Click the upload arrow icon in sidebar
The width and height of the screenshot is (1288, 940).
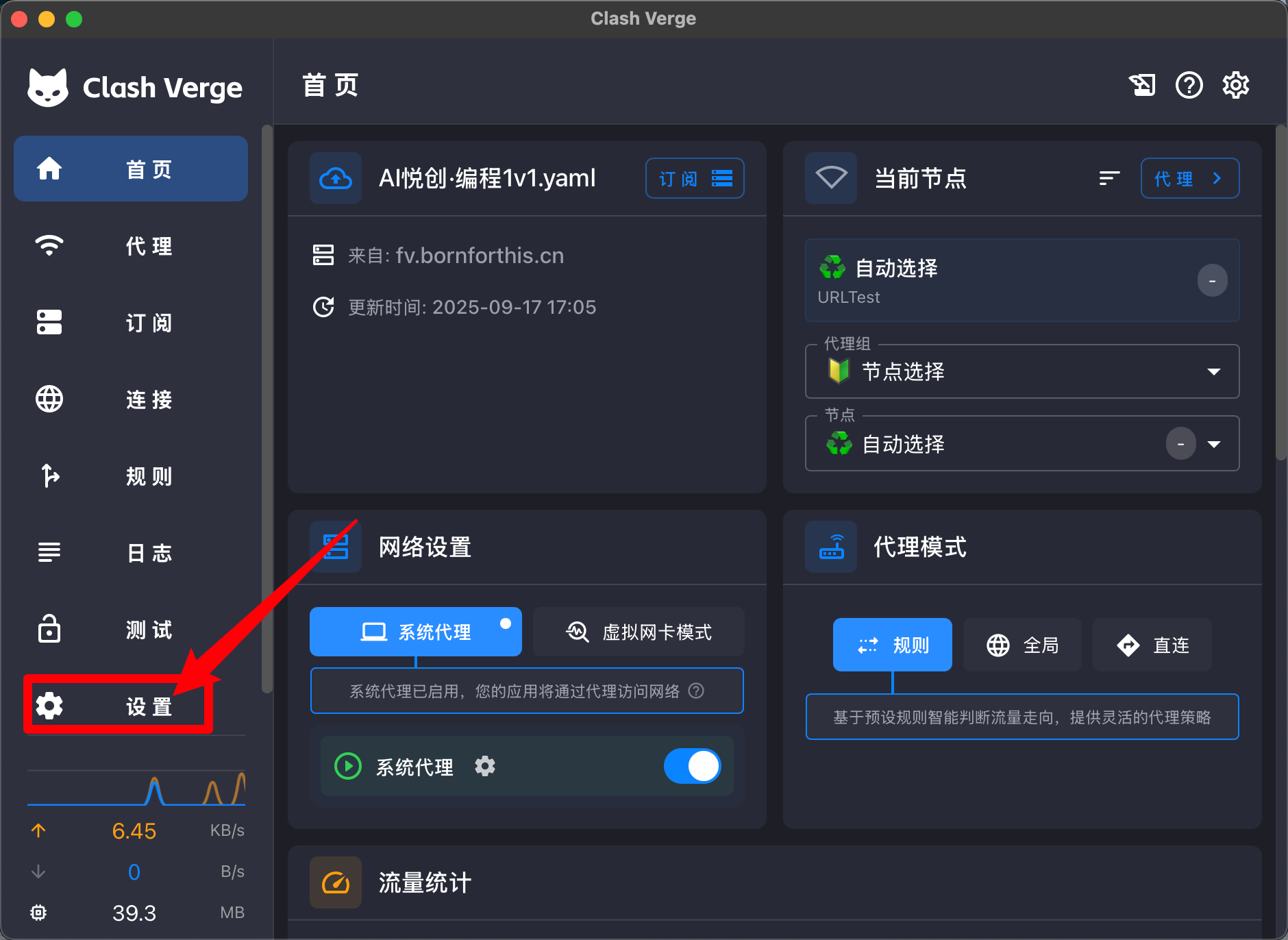click(38, 830)
